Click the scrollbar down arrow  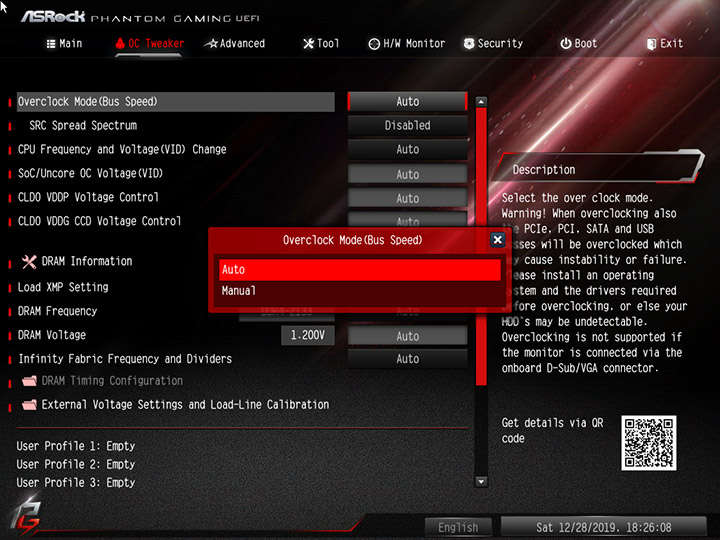pyautogui.click(x=481, y=481)
